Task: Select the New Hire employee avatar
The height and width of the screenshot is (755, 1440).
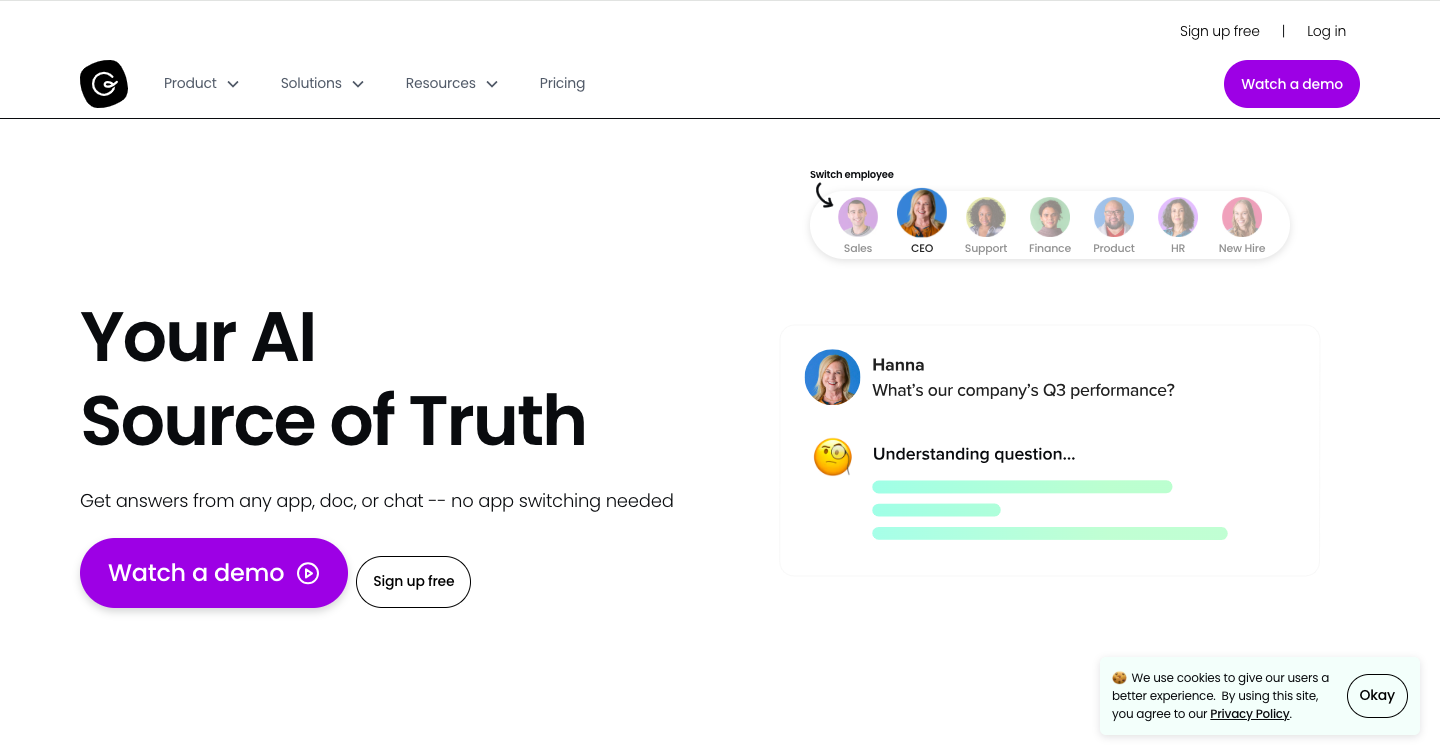Action: point(1242,217)
